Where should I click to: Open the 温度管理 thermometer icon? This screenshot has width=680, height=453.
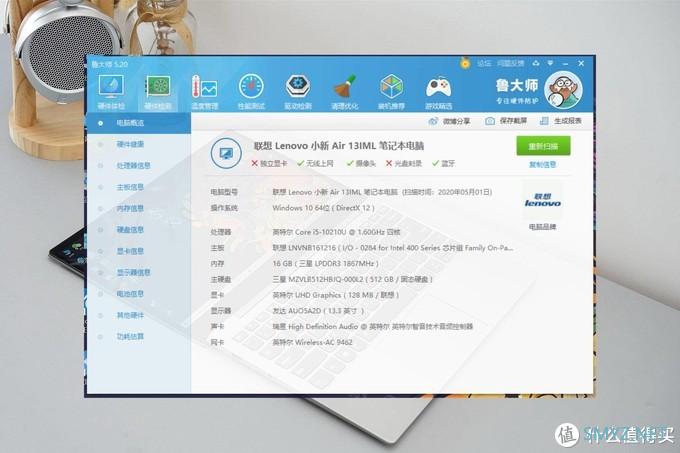[x=204, y=91]
